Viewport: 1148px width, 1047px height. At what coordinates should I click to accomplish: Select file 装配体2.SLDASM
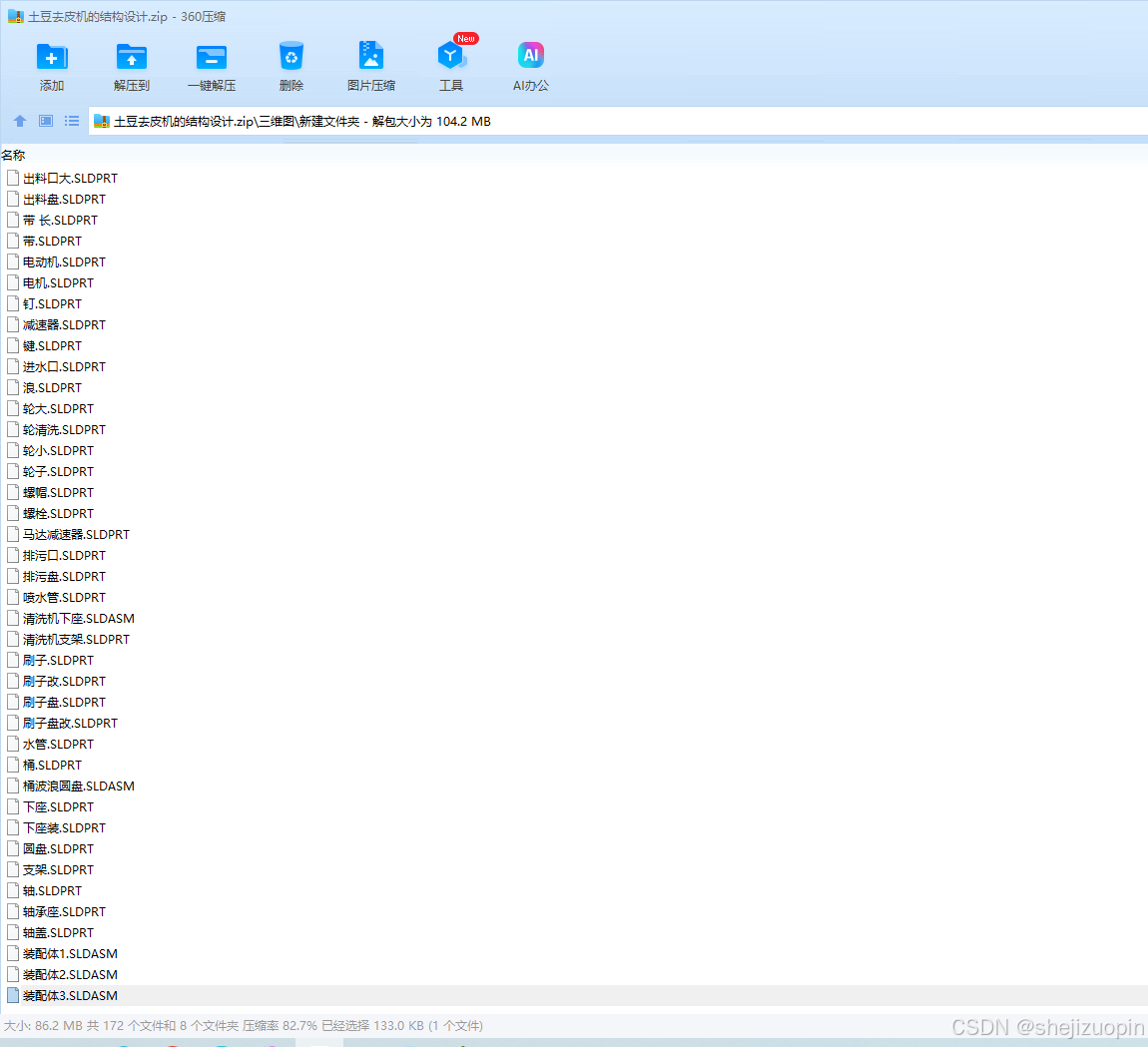coord(70,975)
